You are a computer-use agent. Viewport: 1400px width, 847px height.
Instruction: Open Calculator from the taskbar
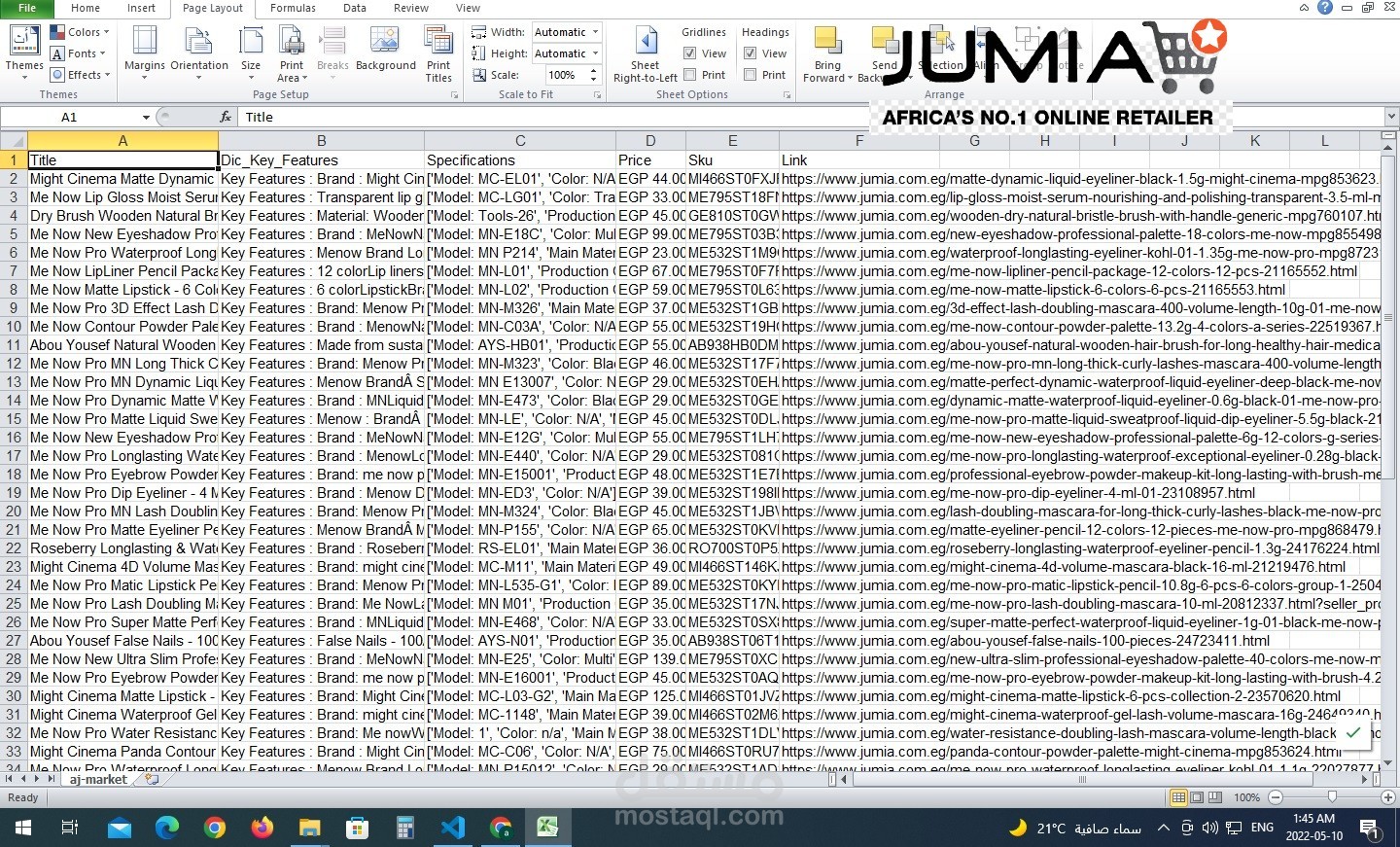[405, 828]
